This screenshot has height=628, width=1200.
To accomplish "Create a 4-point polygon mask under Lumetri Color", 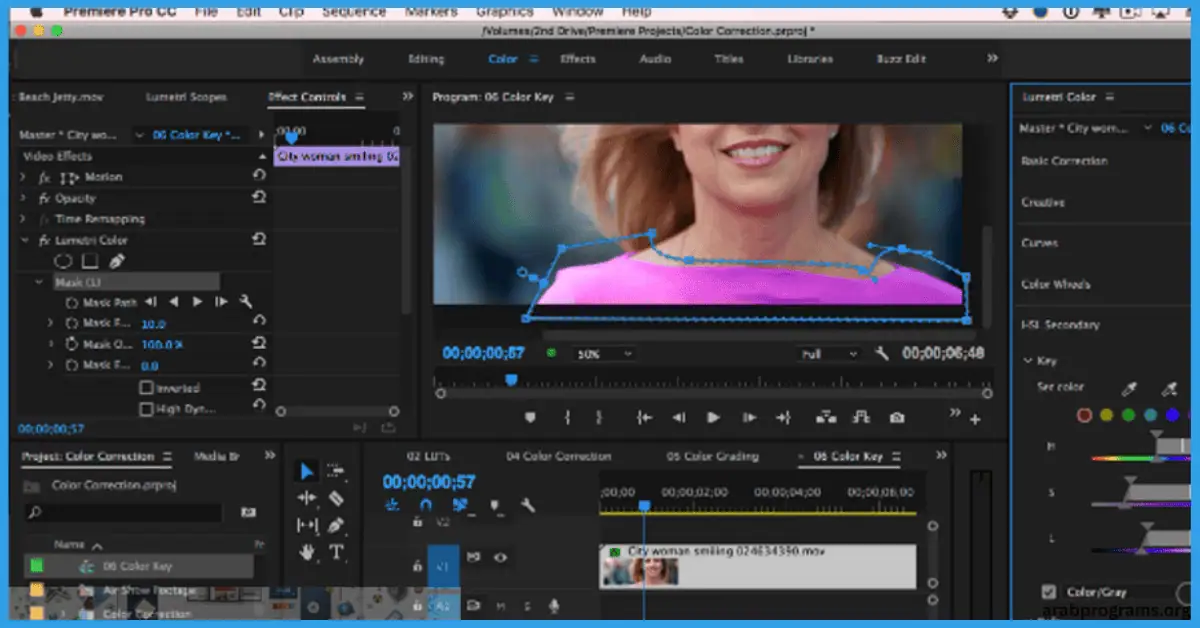I will (x=90, y=261).
